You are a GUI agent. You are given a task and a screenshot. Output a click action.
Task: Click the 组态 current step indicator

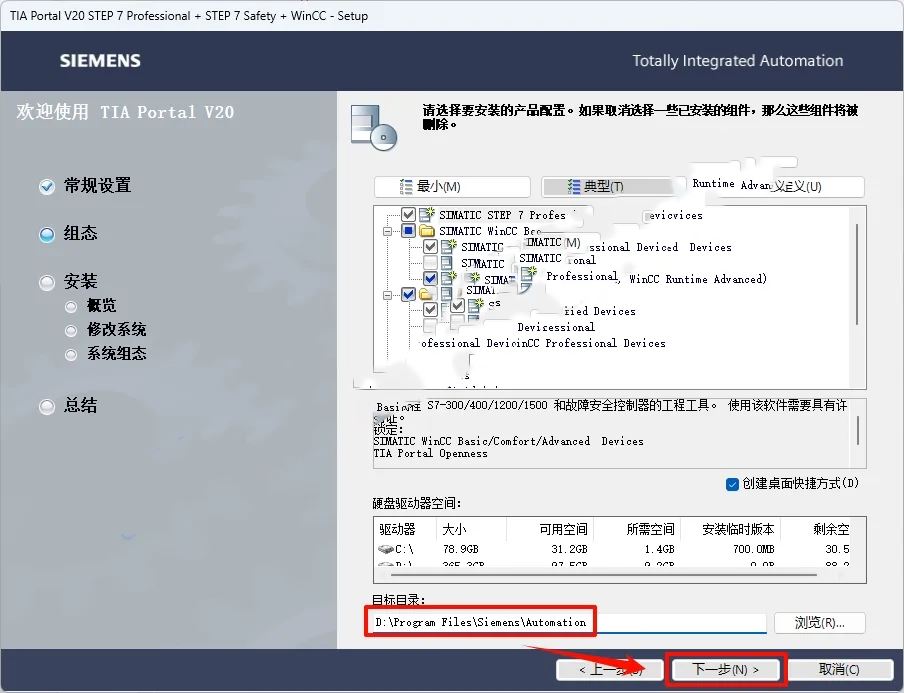[46, 234]
